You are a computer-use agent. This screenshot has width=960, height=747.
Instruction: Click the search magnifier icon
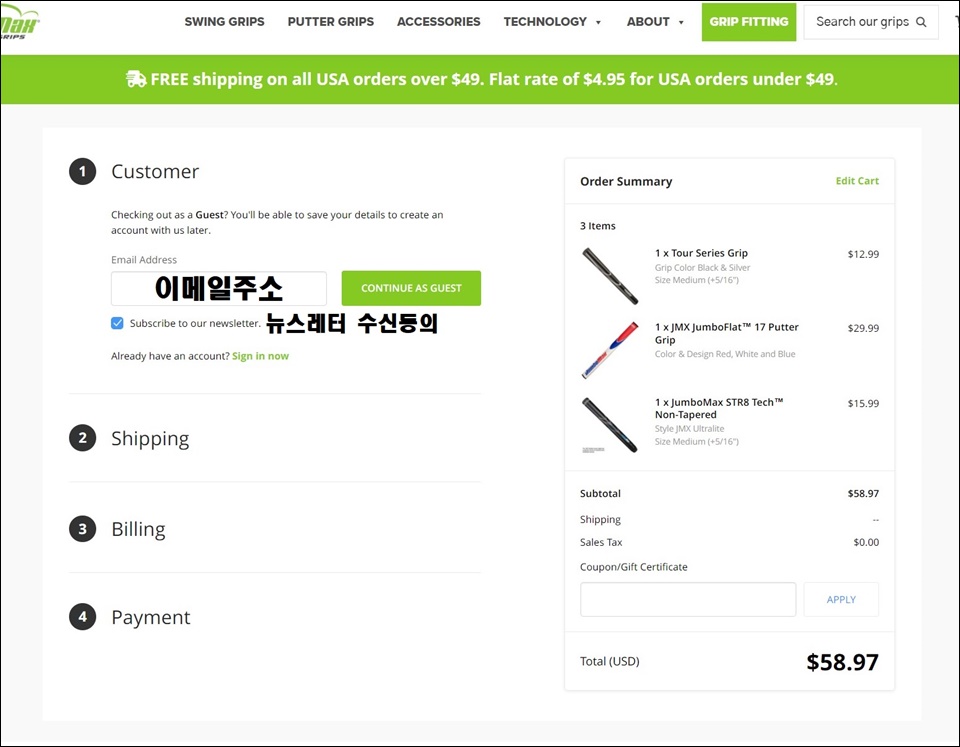(921, 22)
